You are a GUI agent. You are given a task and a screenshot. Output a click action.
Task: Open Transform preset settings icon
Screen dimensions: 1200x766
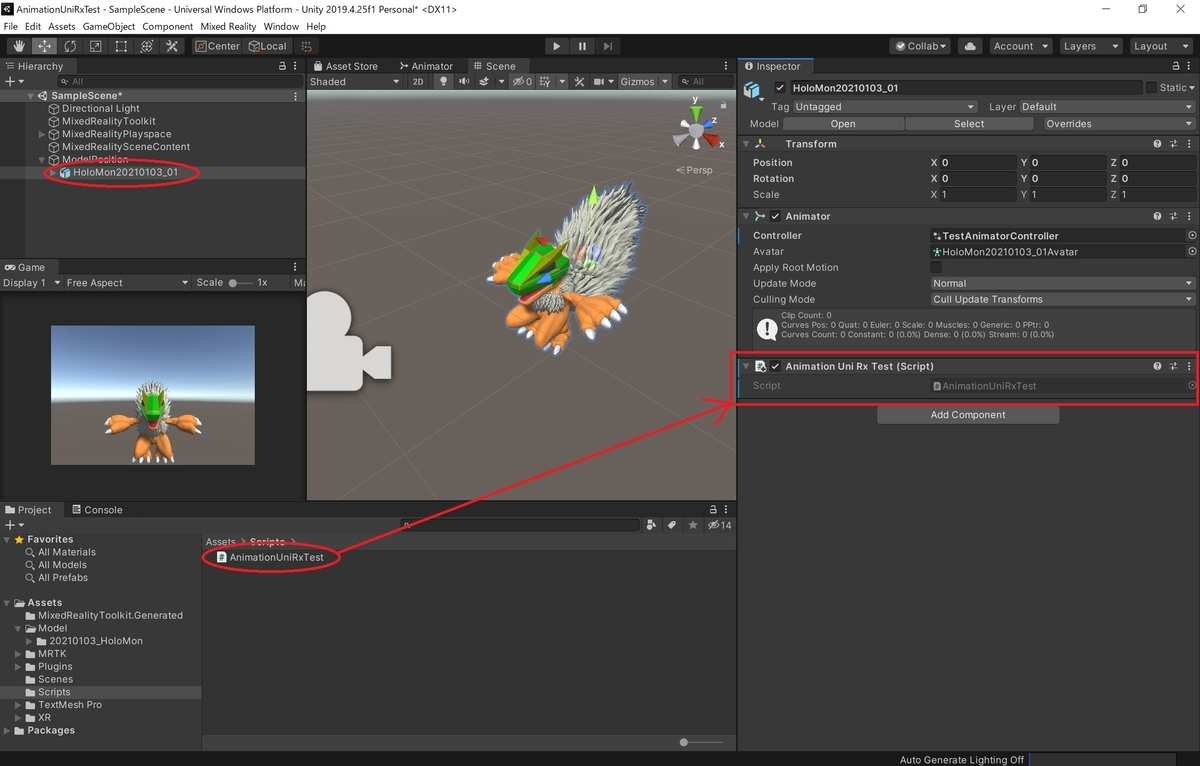[1173, 144]
